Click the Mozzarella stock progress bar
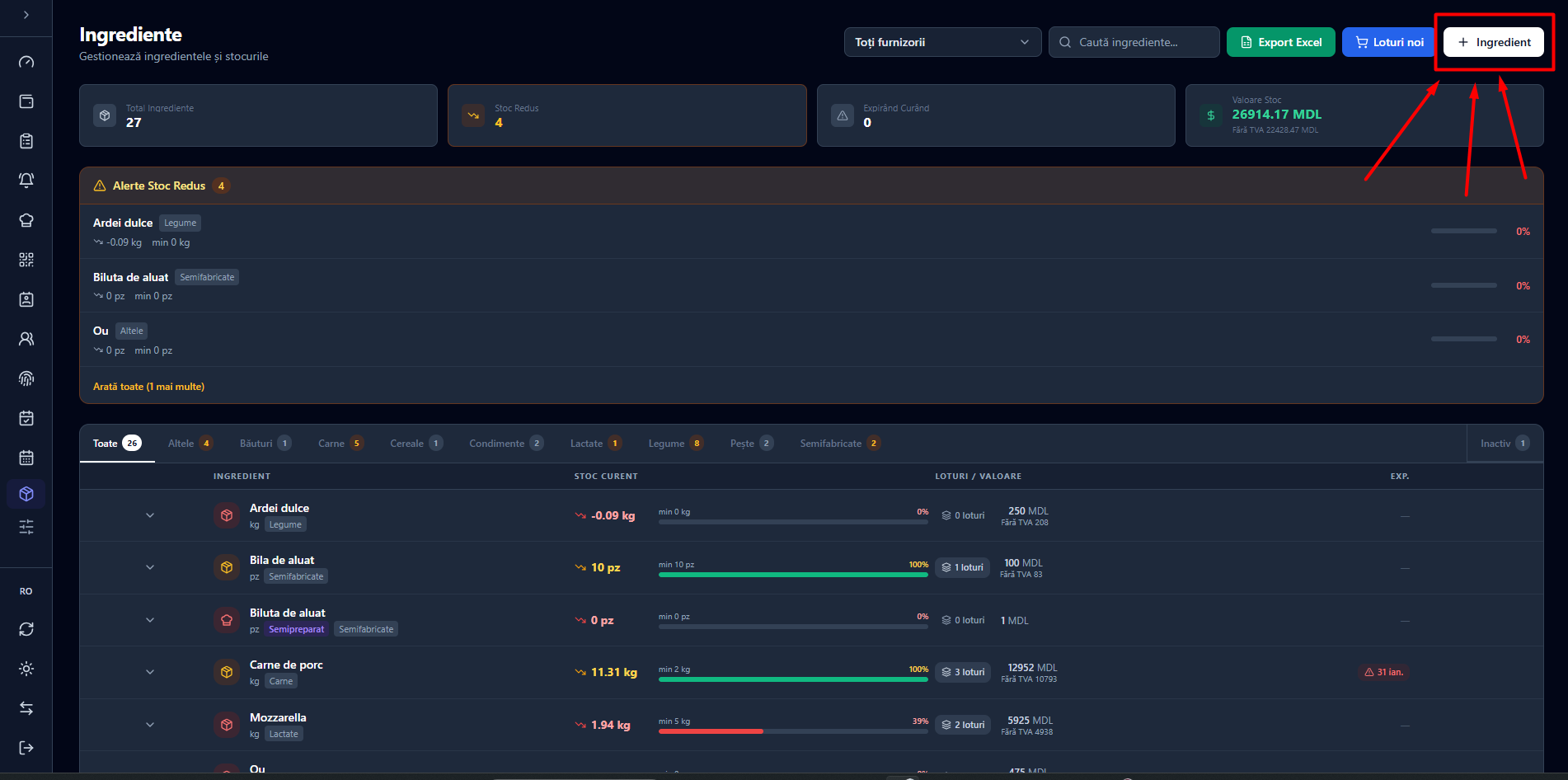The image size is (1568, 780). click(x=793, y=731)
